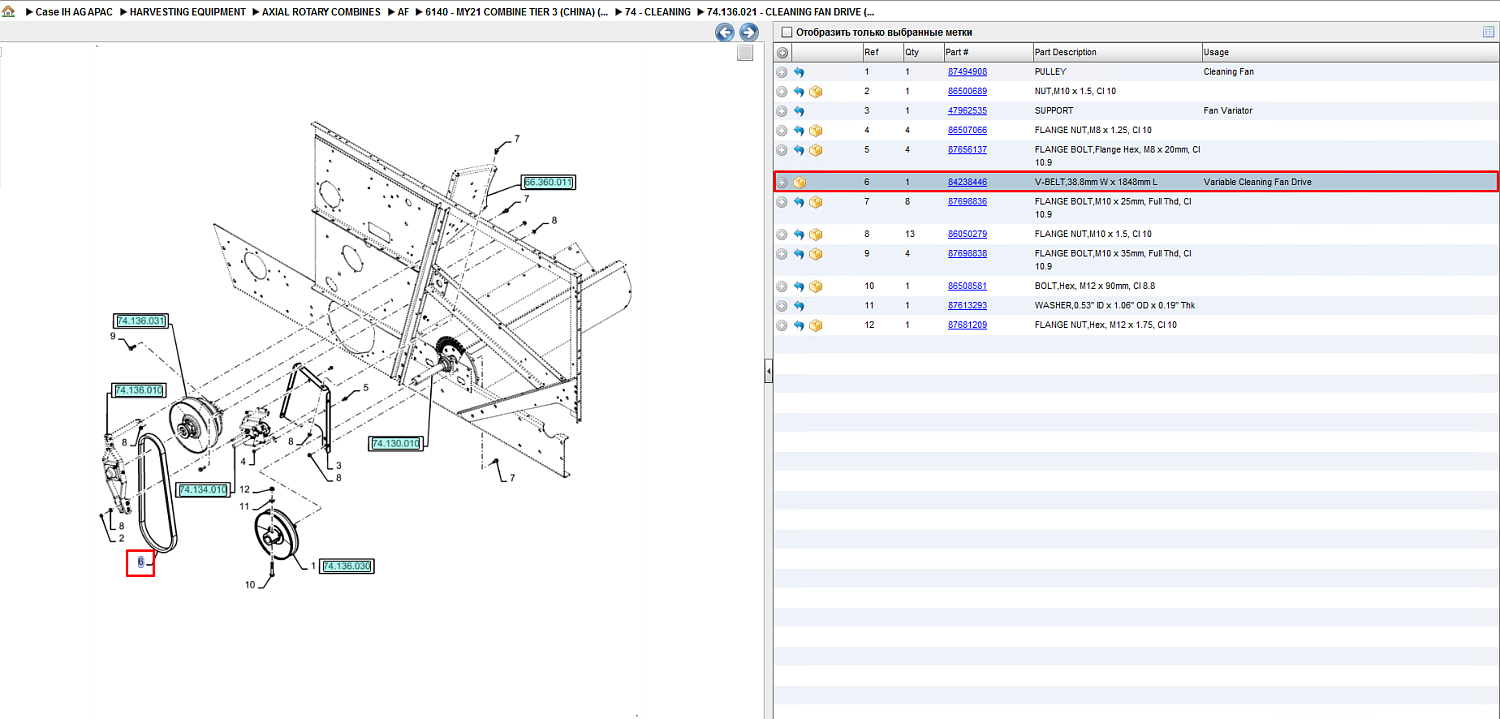Click the blue forward arrow button
This screenshot has height=719, width=1500.
(x=748, y=33)
